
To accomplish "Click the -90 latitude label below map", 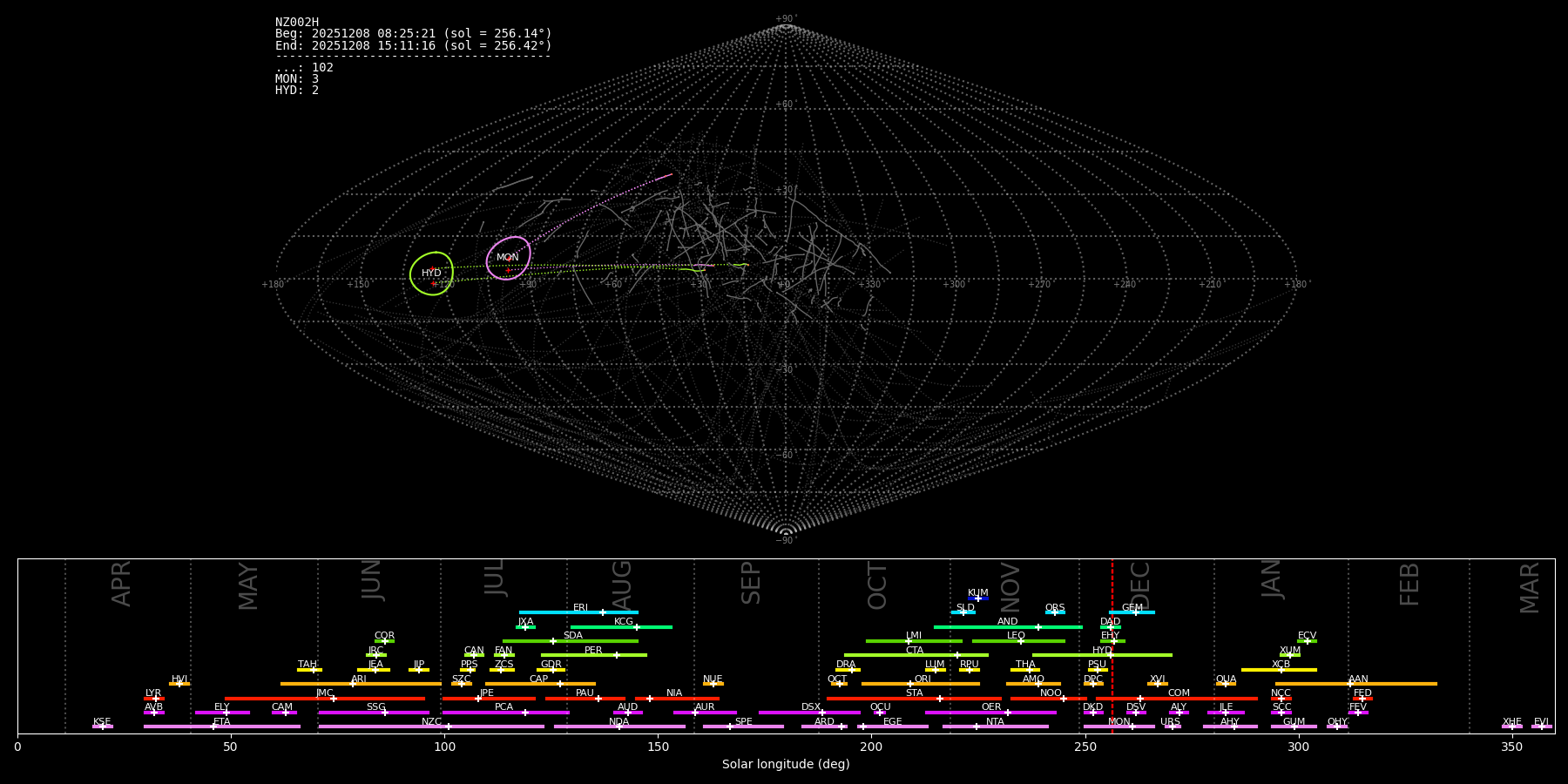I will coord(786,541).
